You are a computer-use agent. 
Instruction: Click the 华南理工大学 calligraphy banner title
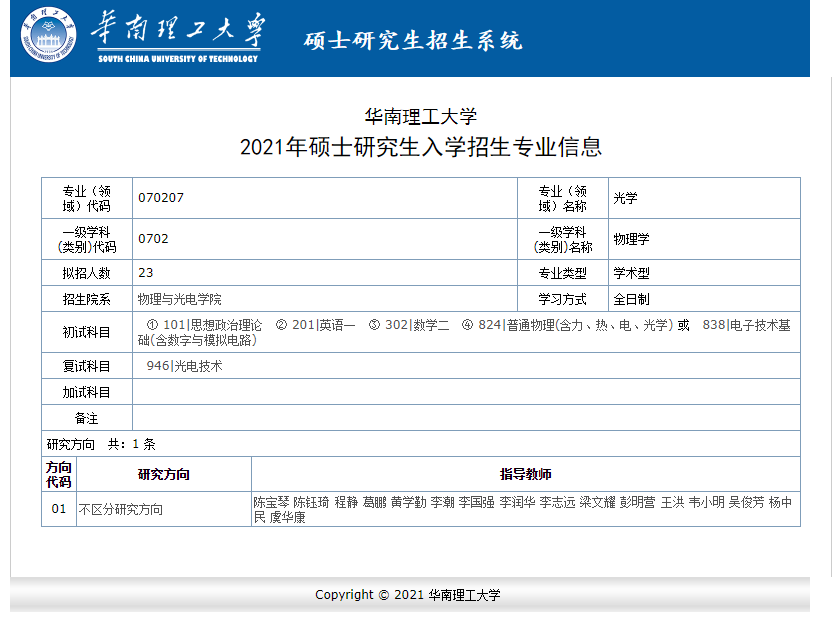point(178,30)
